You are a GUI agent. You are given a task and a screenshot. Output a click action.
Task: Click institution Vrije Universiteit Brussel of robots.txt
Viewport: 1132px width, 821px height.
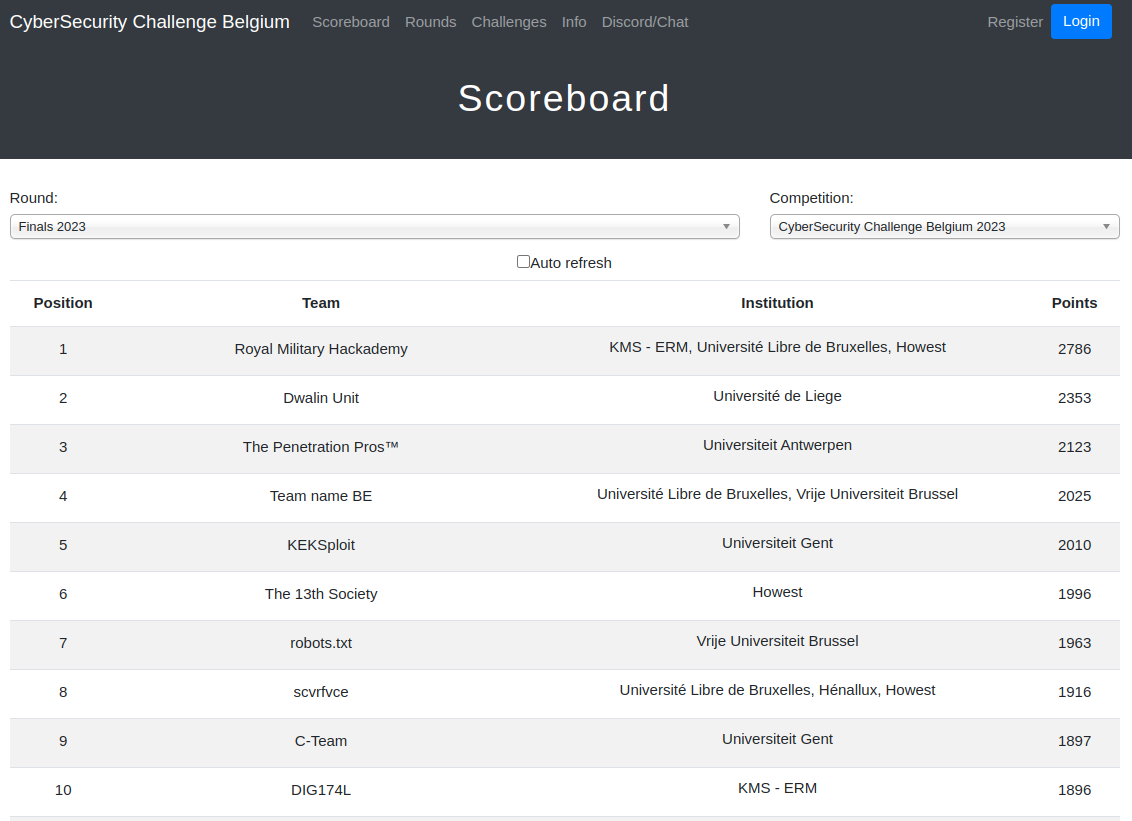[777, 641]
